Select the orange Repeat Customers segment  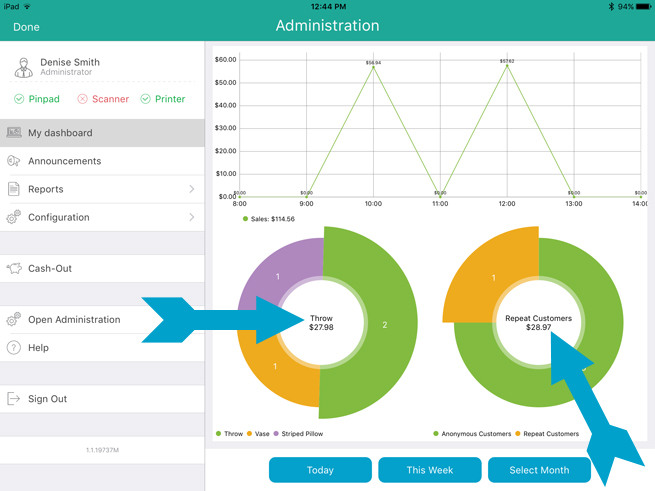(x=493, y=277)
